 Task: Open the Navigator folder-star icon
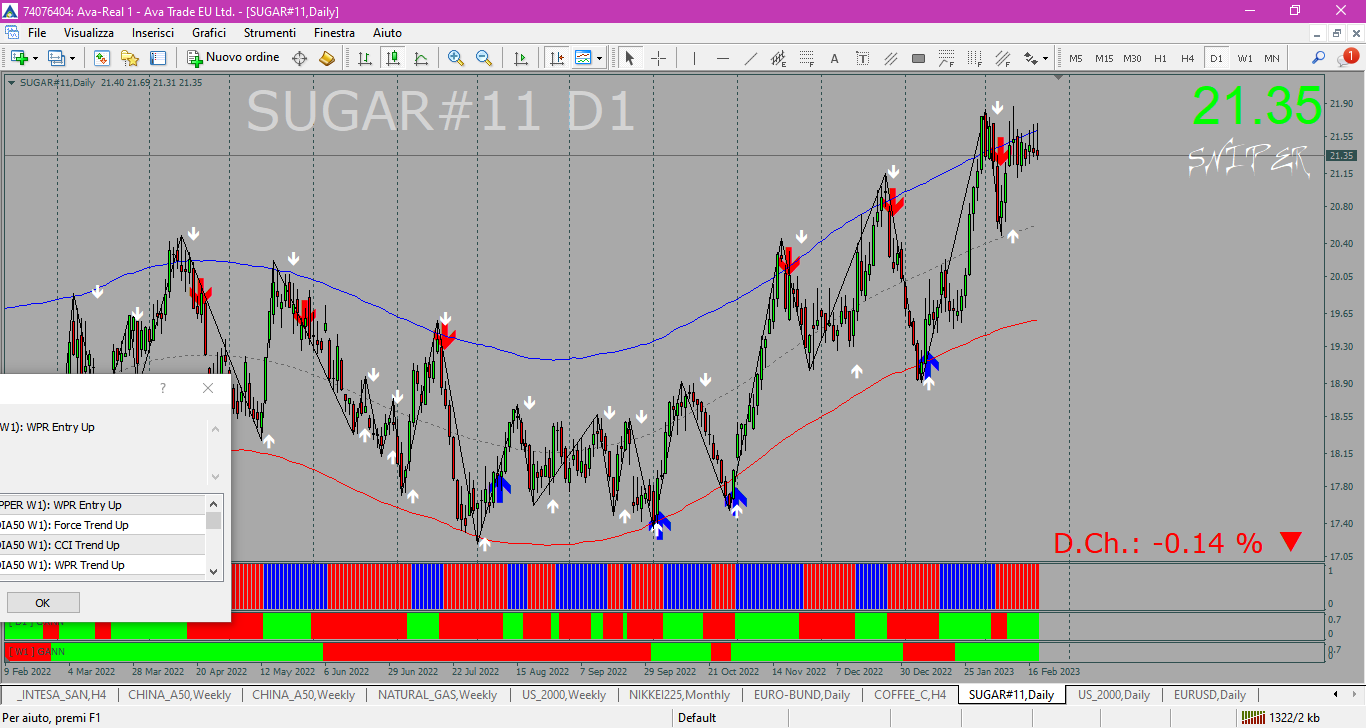pyautogui.click(x=130, y=58)
